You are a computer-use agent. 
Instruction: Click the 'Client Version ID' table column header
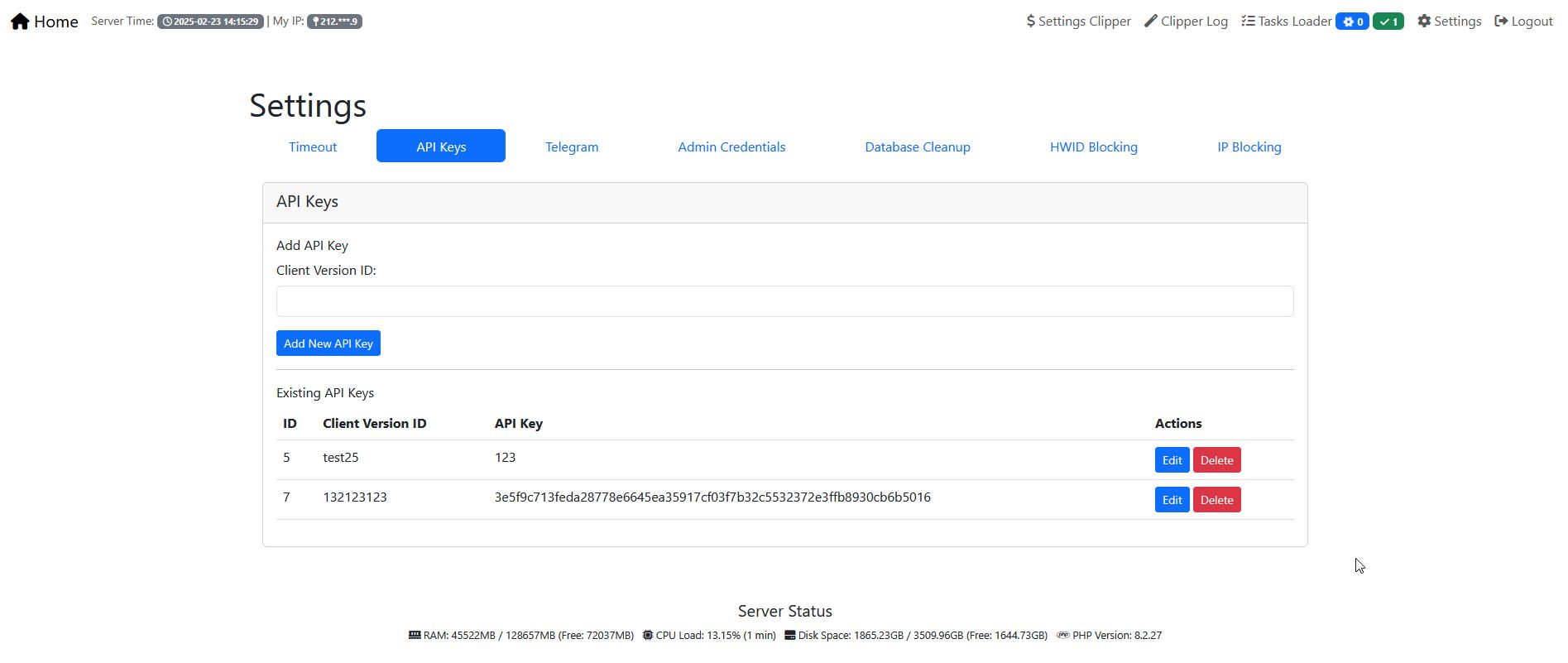tap(375, 424)
